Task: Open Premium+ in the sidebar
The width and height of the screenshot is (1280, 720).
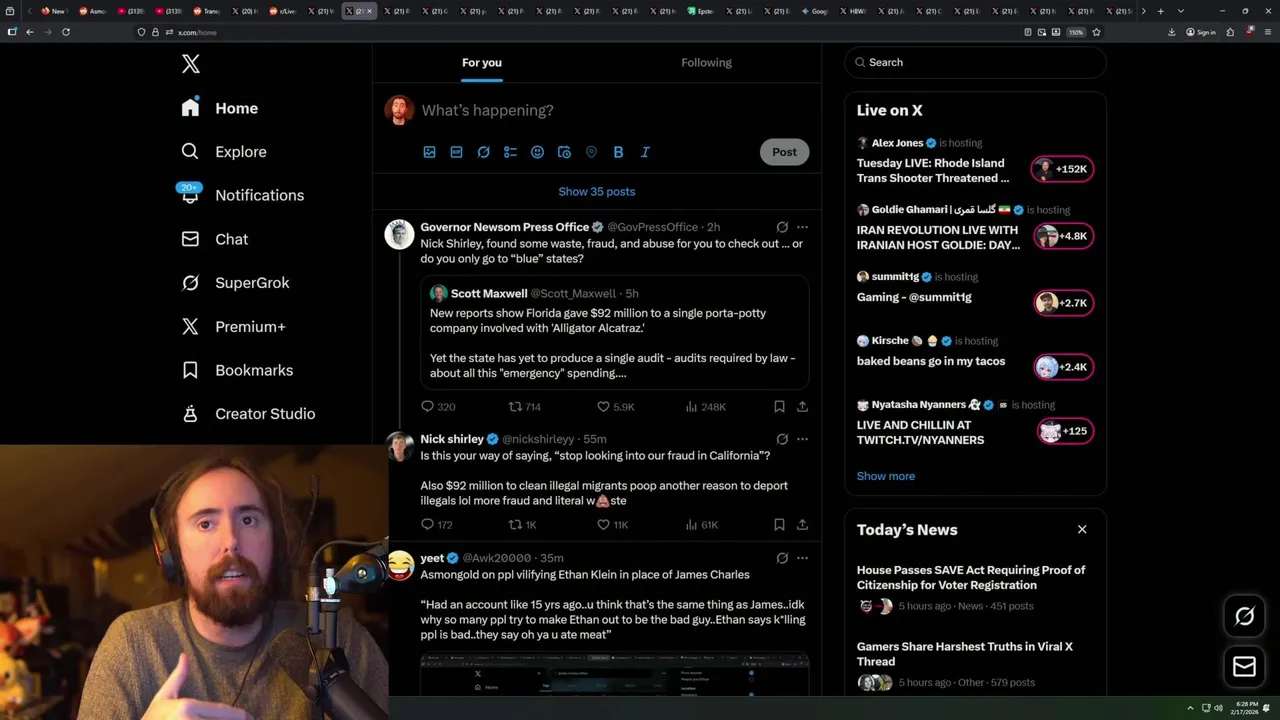Action: [233, 326]
